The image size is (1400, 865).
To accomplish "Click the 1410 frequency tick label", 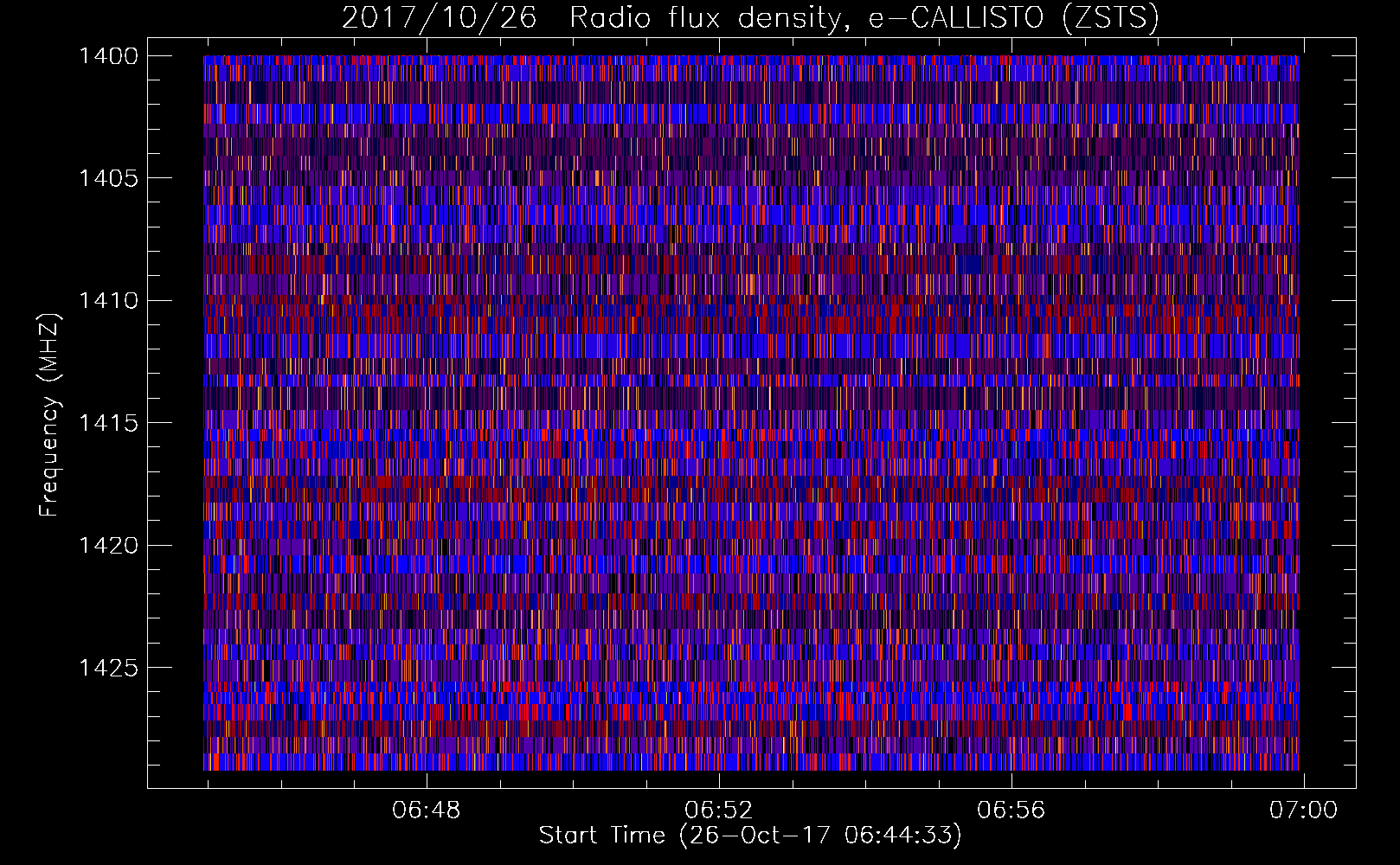I will pos(108,301).
